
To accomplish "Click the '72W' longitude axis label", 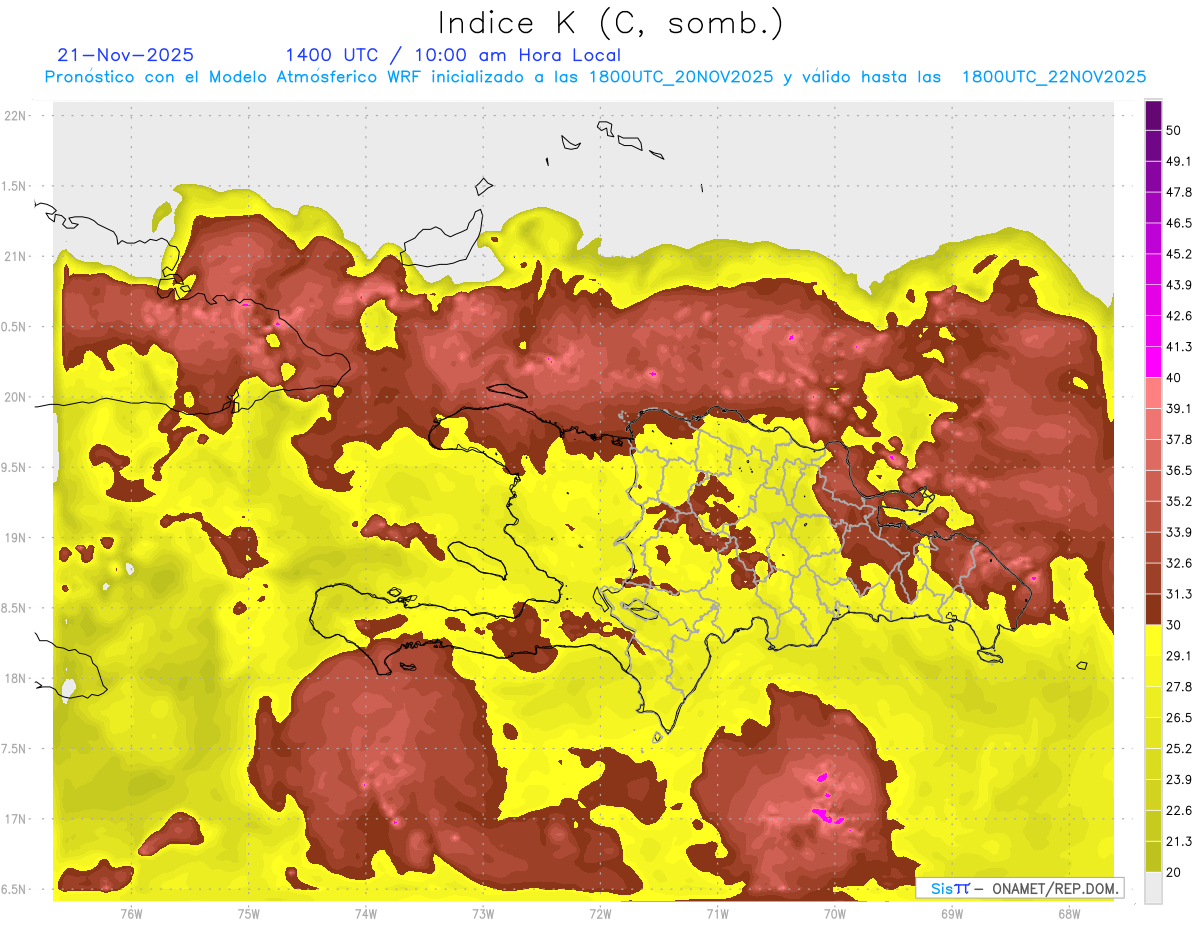I will coord(600,914).
